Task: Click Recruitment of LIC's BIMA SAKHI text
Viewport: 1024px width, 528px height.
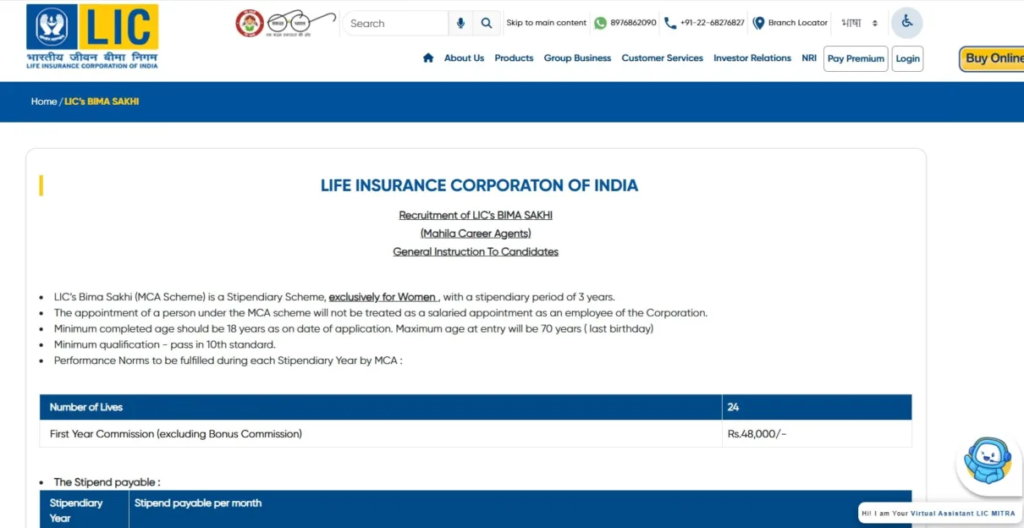Action: (x=475, y=215)
